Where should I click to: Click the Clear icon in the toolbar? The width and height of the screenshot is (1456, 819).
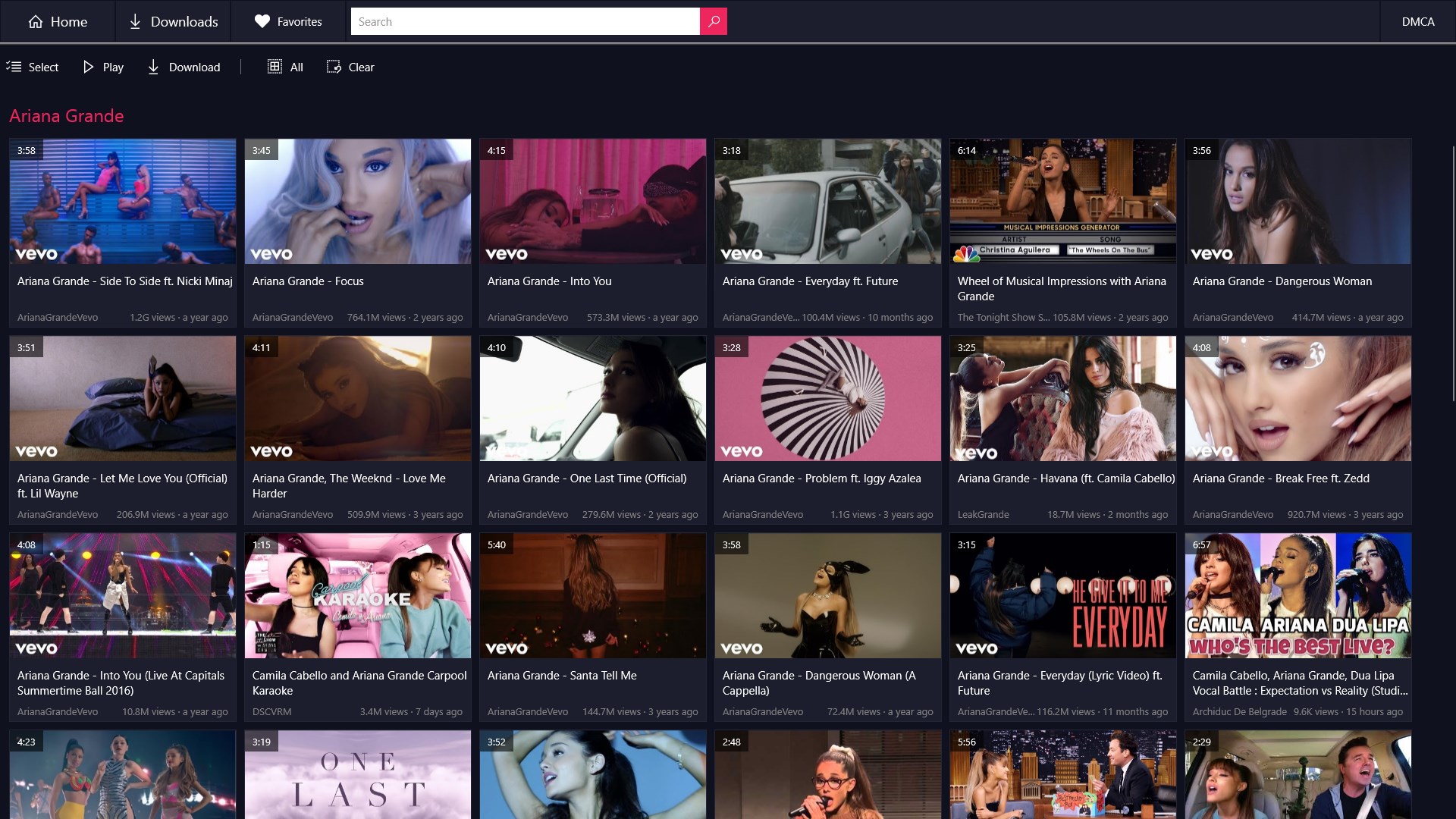(x=333, y=67)
